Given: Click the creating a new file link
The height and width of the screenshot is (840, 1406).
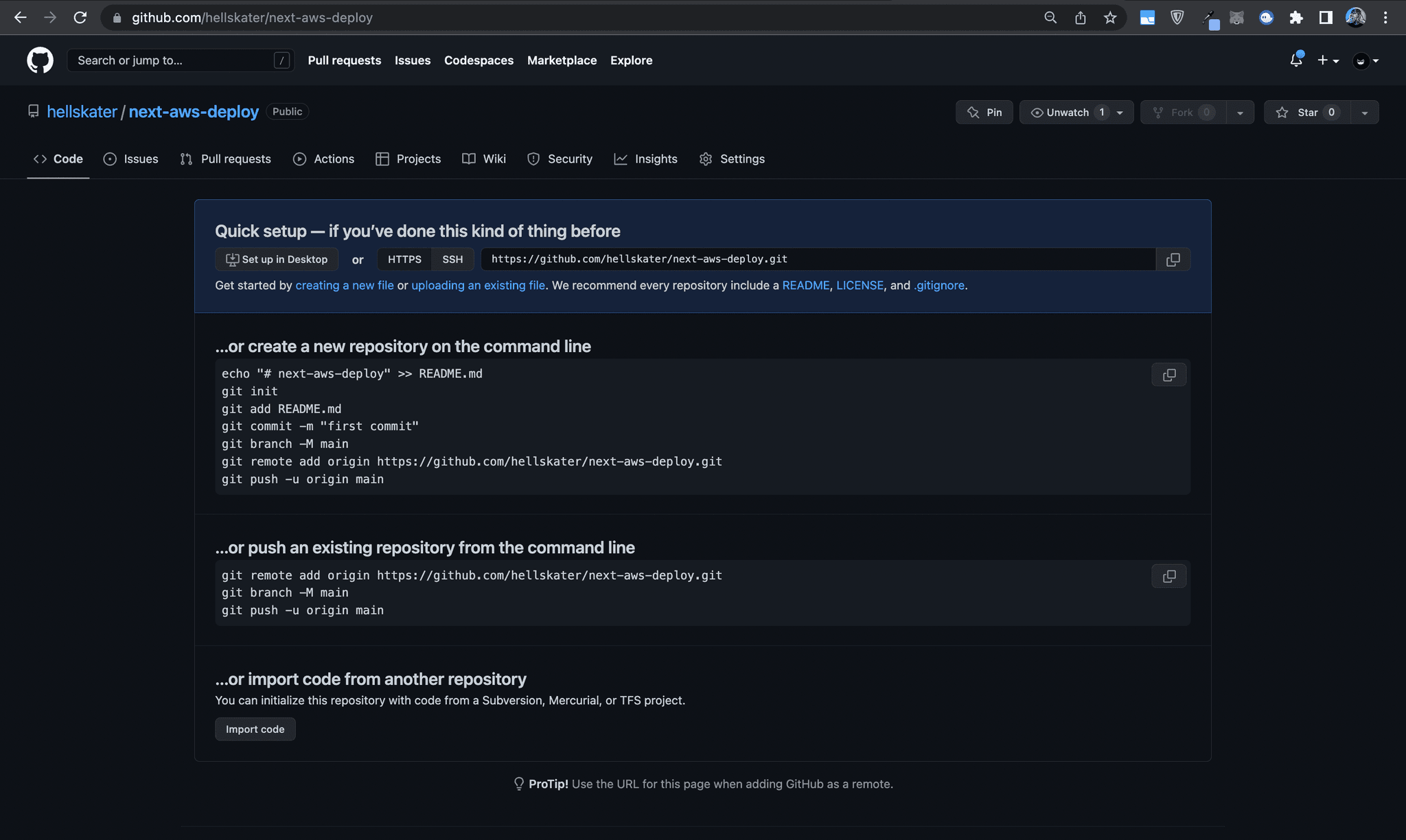Looking at the screenshot, I should click(x=345, y=285).
